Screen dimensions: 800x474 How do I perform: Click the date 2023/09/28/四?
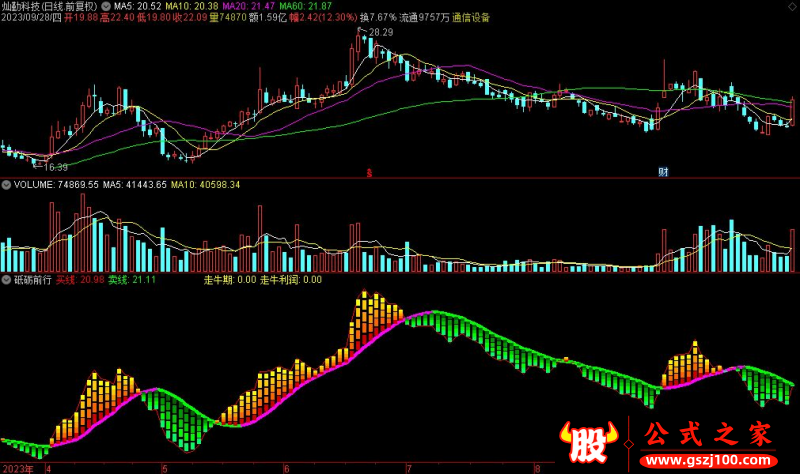(31, 17)
